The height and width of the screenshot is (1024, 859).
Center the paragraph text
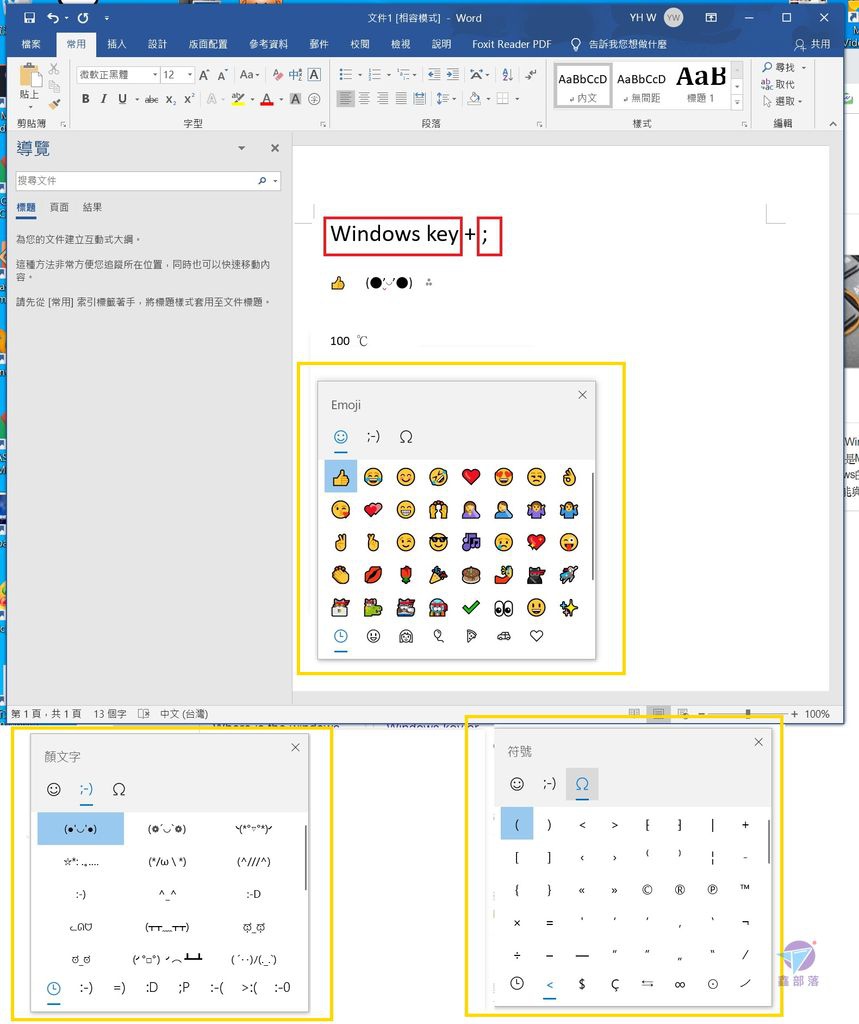click(x=365, y=99)
